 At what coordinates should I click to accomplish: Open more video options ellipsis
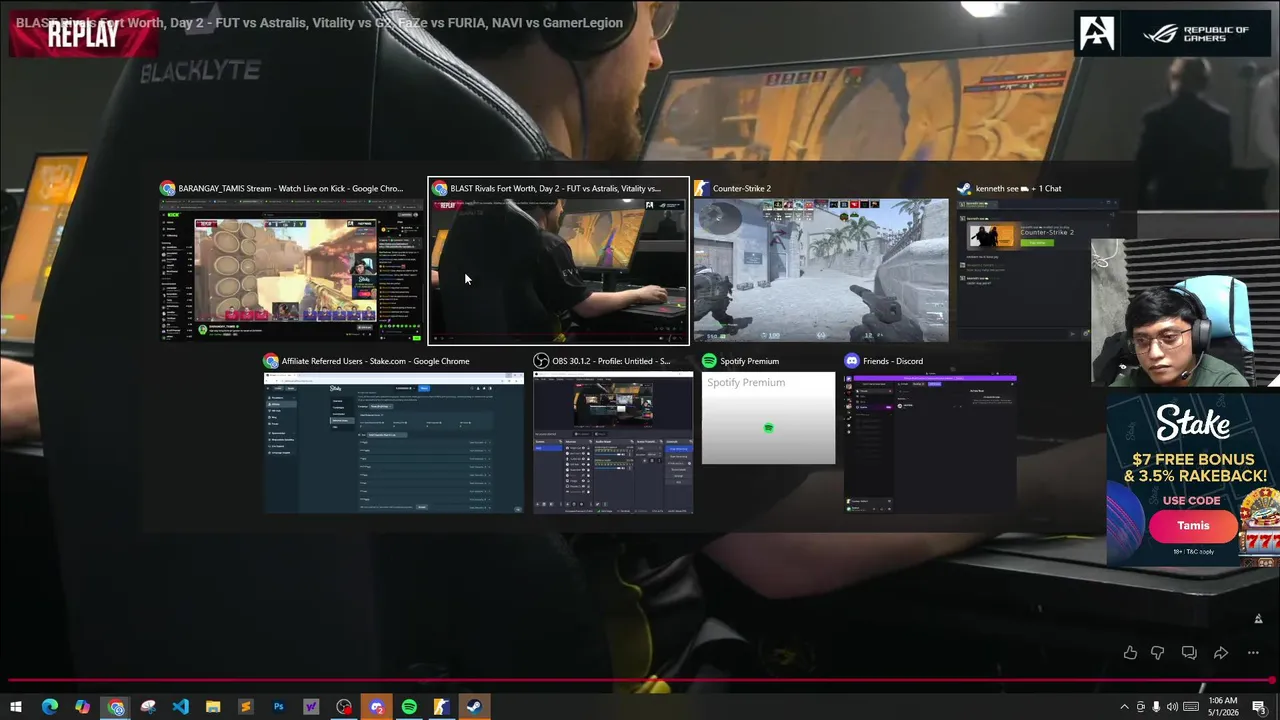tap(1253, 653)
